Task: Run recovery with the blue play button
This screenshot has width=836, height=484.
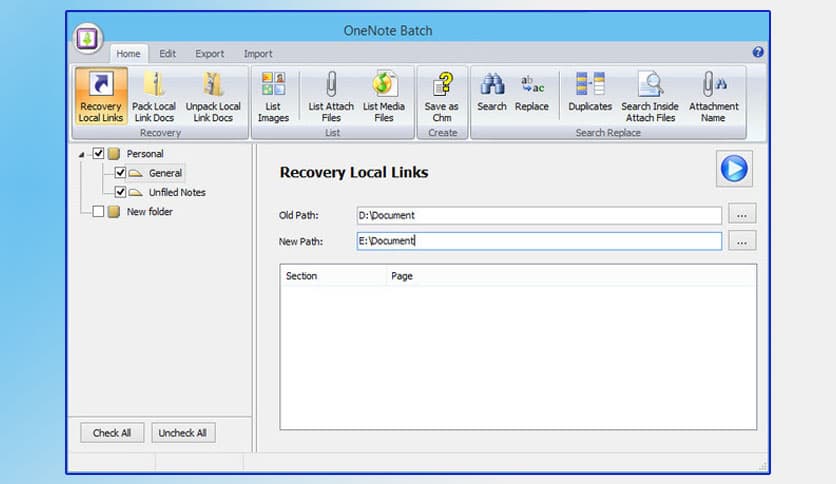Action: tap(734, 169)
